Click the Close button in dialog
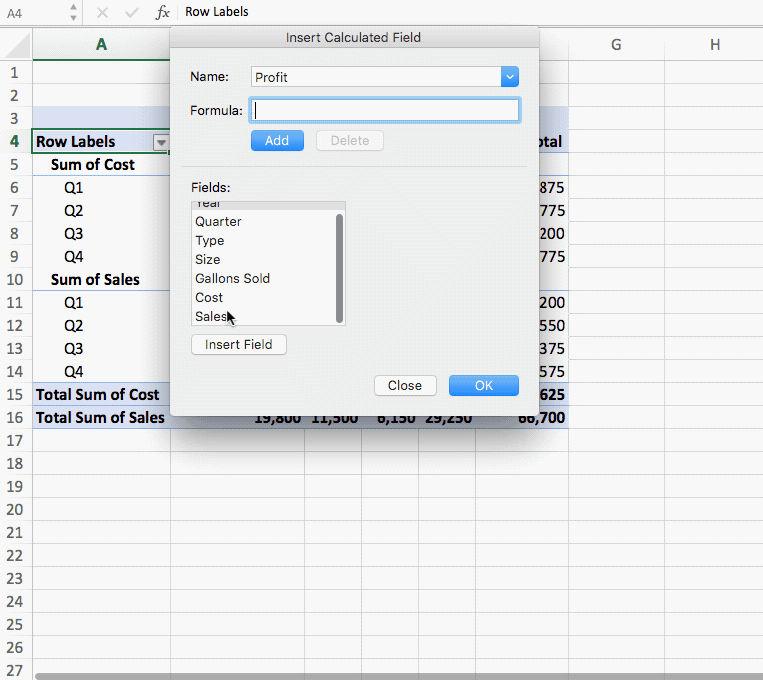The width and height of the screenshot is (763, 680). point(405,386)
